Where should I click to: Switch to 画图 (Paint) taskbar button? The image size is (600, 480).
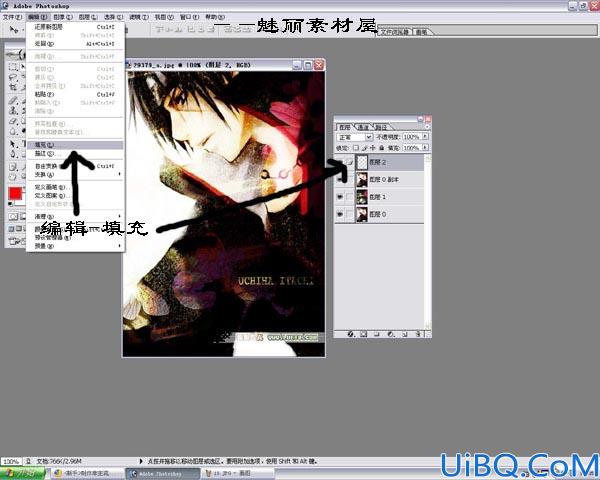pos(238,474)
